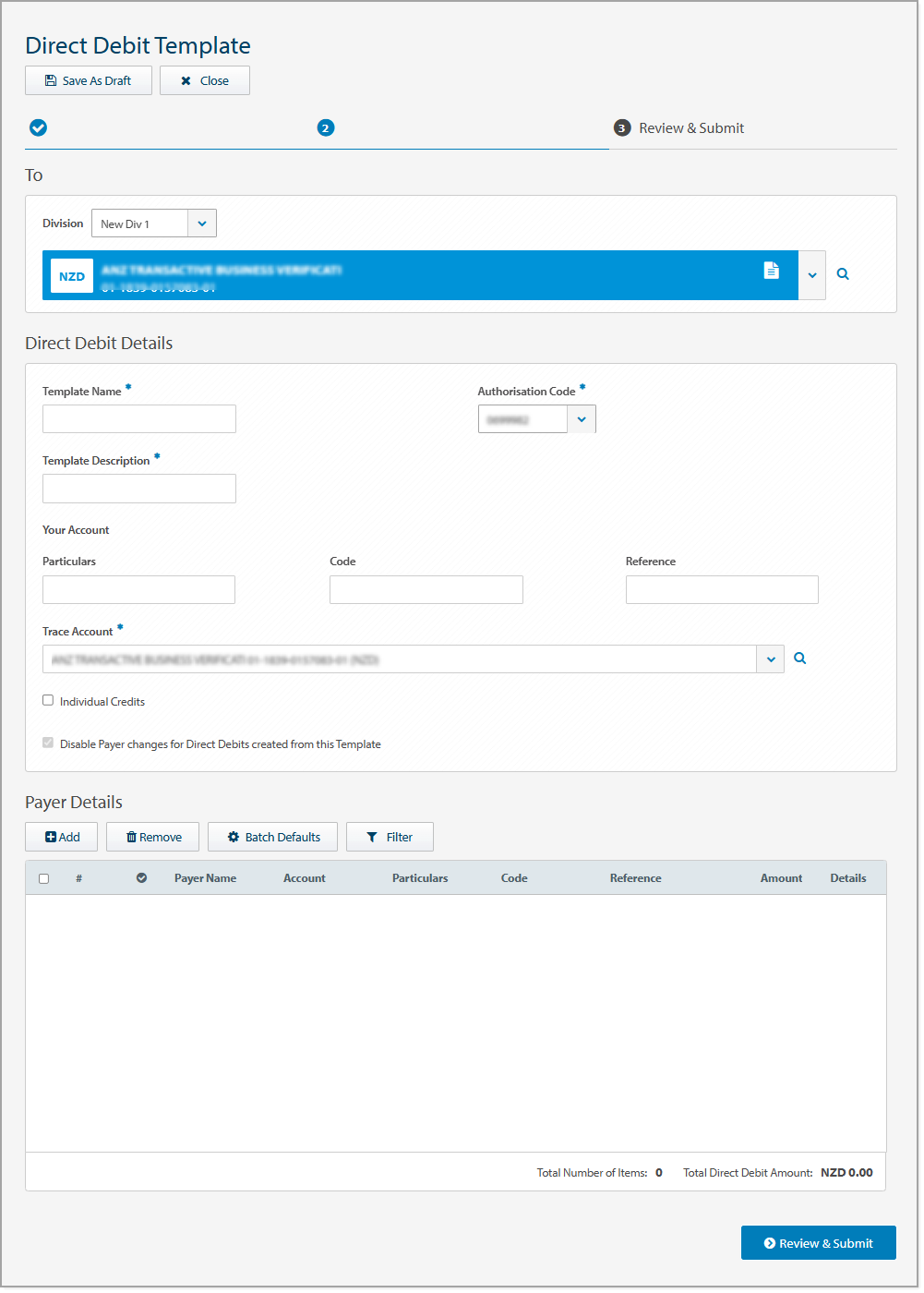The height and width of the screenshot is (1293, 924).
Task: Click the Add payer plus icon
Action: pos(49,837)
